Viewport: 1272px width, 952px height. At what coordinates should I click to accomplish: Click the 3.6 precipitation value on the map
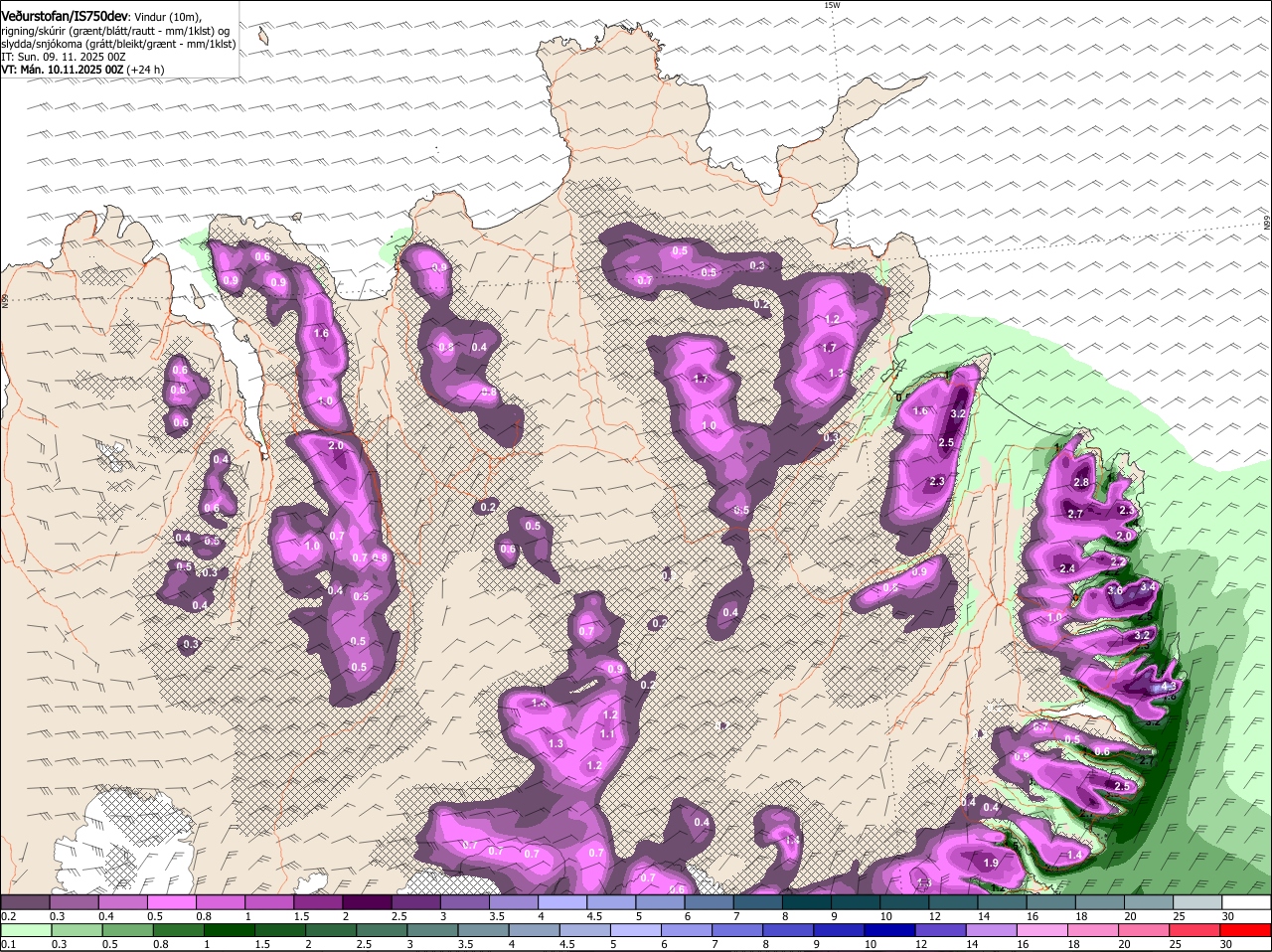tap(1114, 590)
